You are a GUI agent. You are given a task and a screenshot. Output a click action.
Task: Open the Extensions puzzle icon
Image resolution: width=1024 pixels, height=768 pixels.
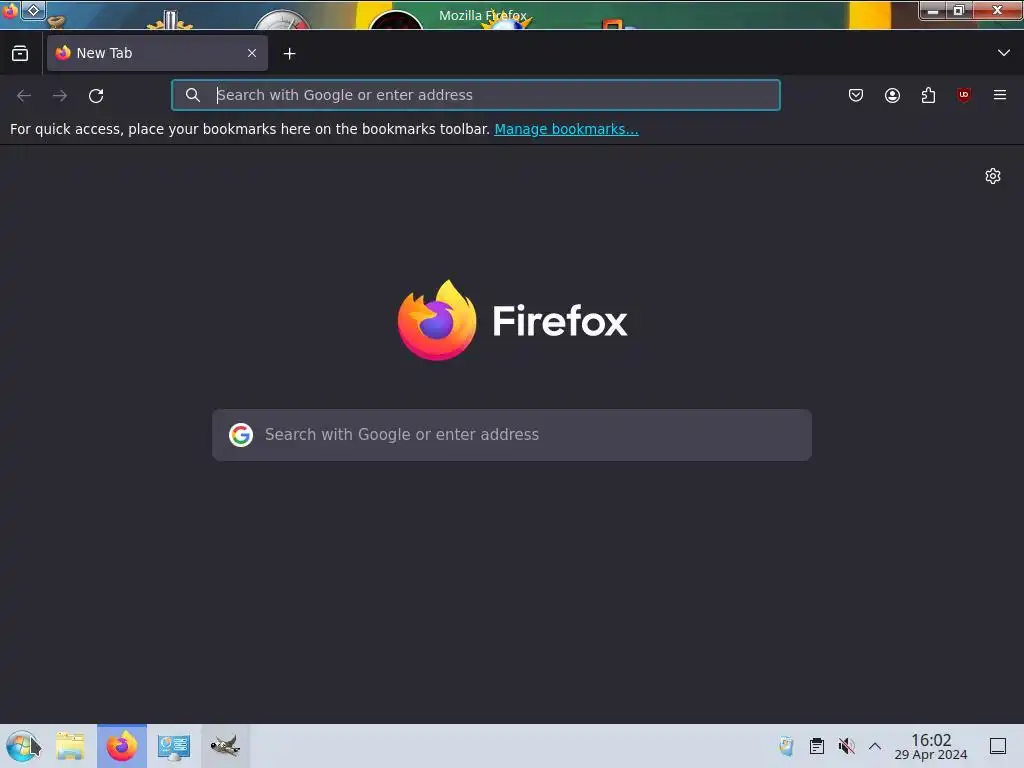click(928, 95)
